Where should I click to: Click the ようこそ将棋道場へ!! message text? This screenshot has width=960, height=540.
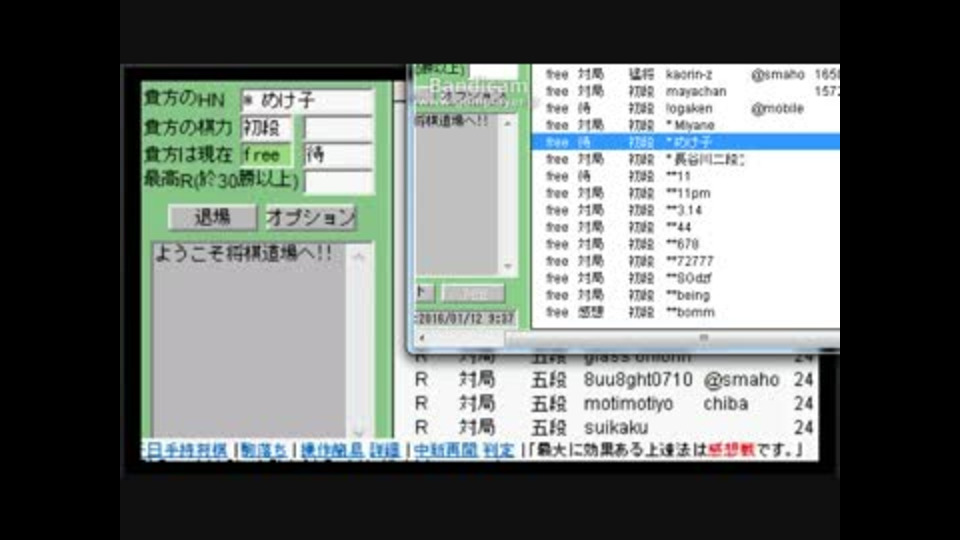click(x=243, y=253)
